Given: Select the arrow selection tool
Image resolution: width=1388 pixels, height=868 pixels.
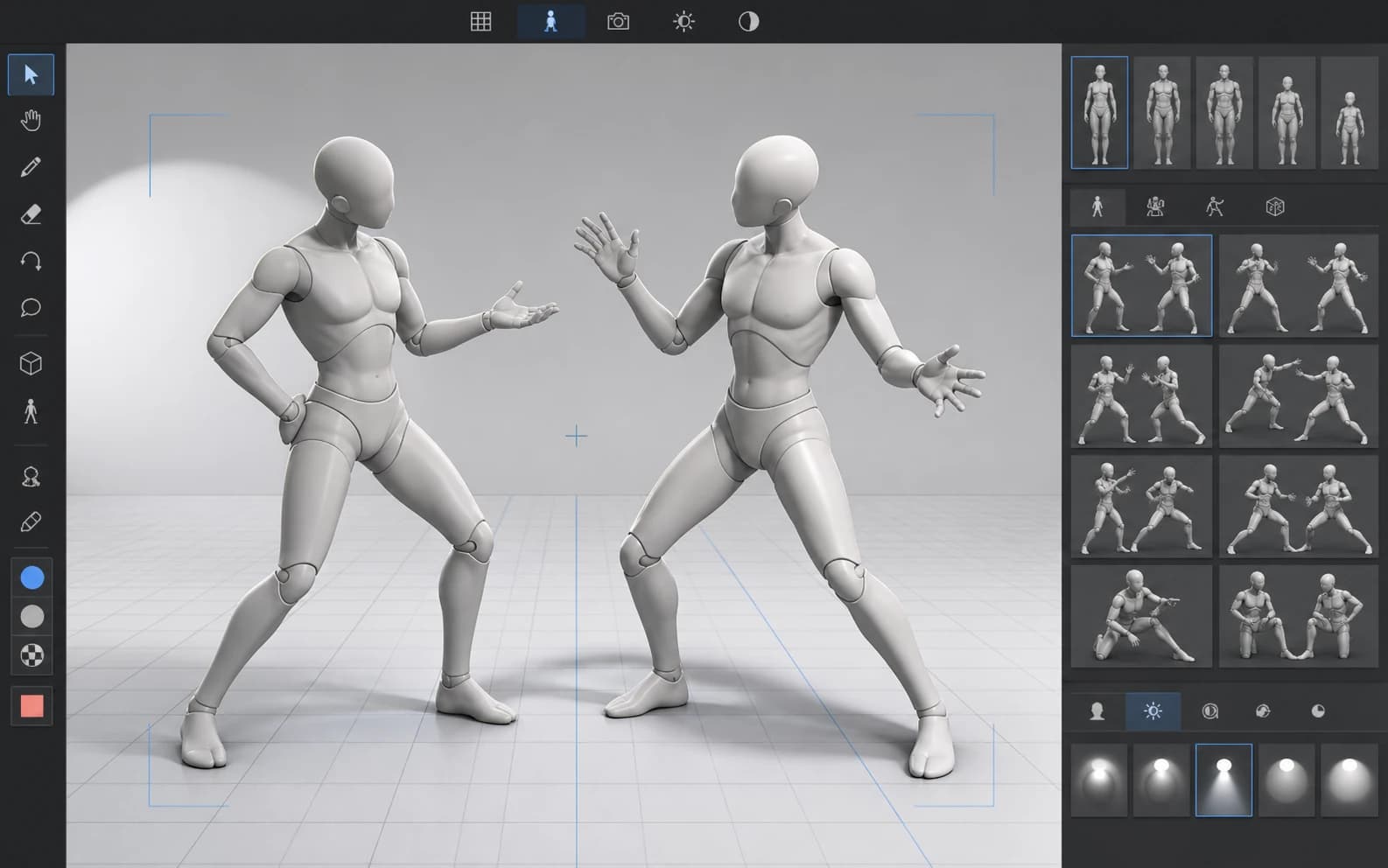Looking at the screenshot, I should [31, 74].
